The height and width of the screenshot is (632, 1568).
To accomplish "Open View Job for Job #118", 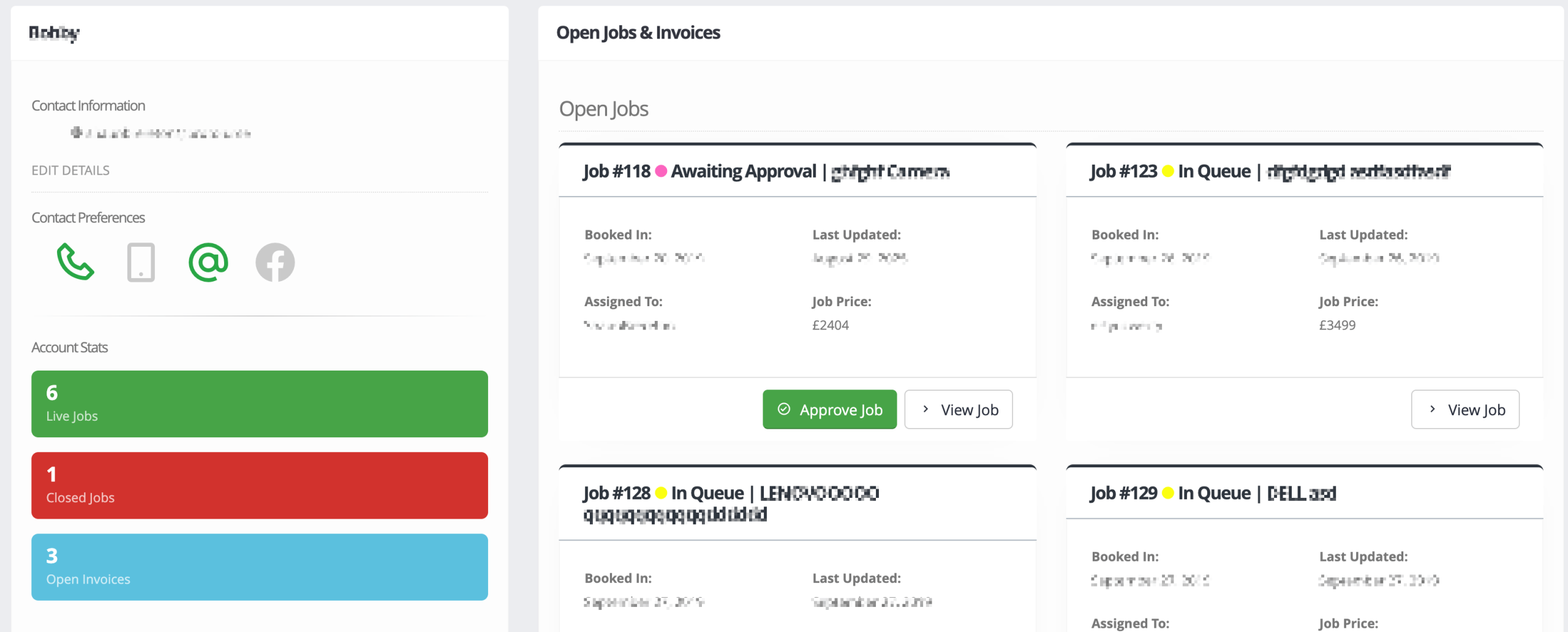I will pyautogui.click(x=958, y=410).
